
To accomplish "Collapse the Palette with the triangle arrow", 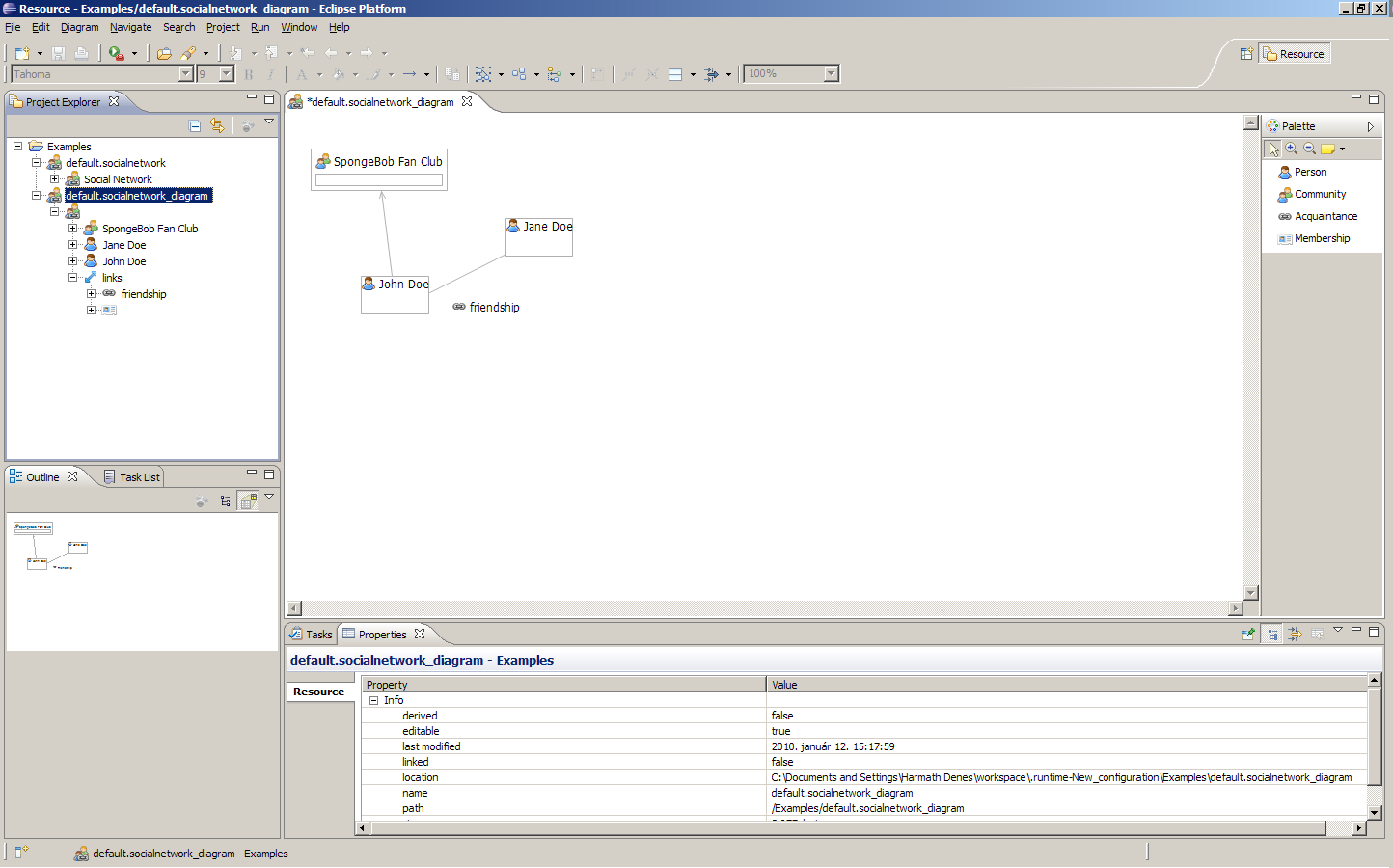I will pyautogui.click(x=1370, y=126).
